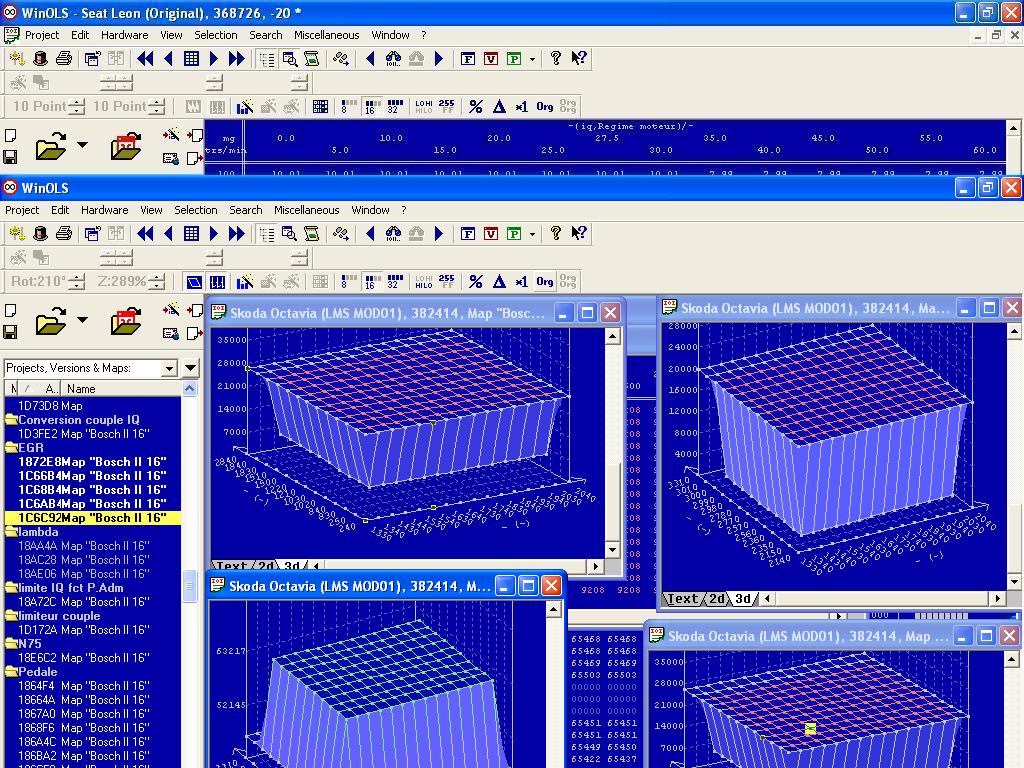1024x768 pixels.
Task: Select the 1C66B4 Map "Bosch II 16" entry
Action: coord(92,476)
